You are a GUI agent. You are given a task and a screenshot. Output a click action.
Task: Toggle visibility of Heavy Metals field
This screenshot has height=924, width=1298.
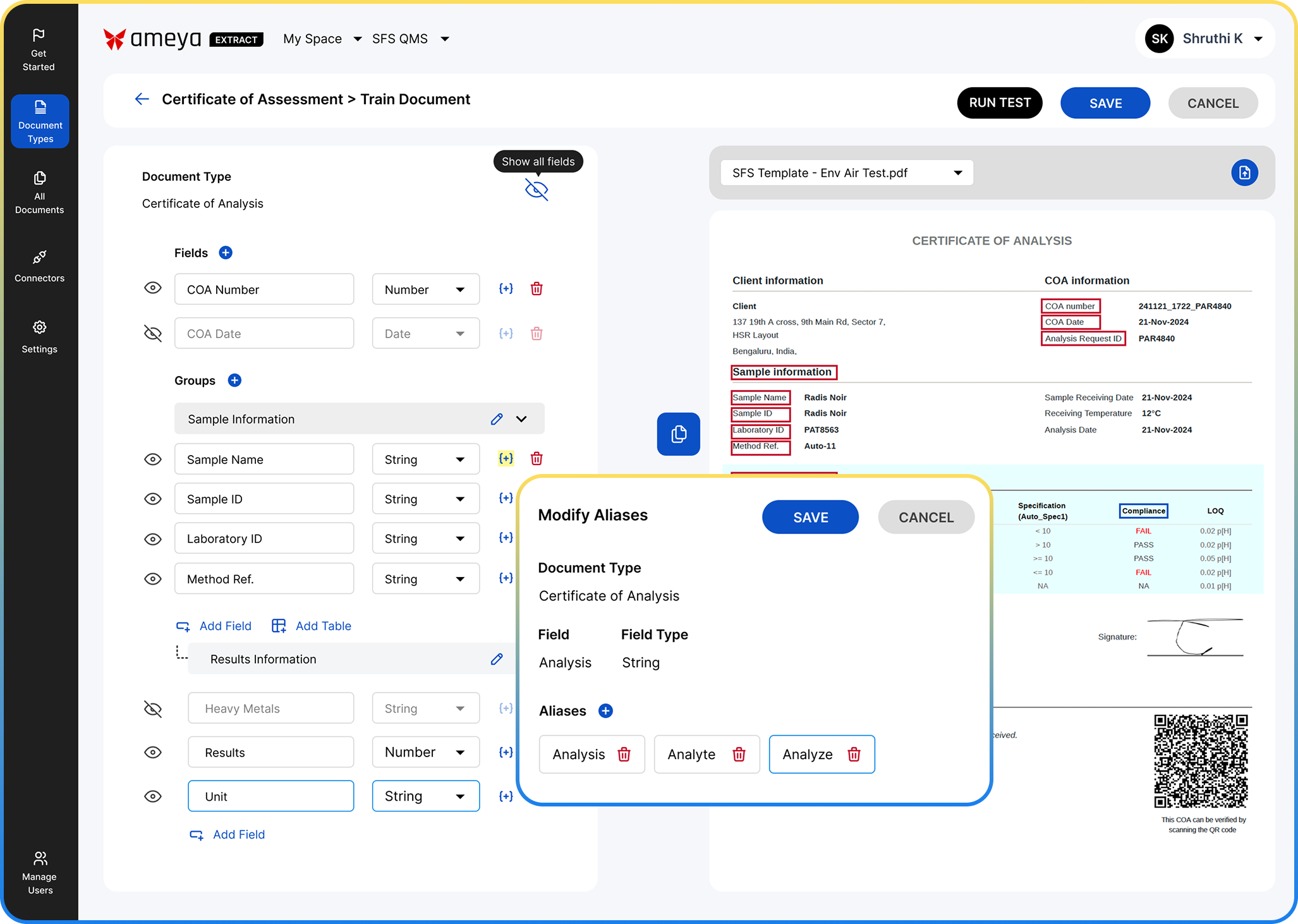click(x=153, y=708)
